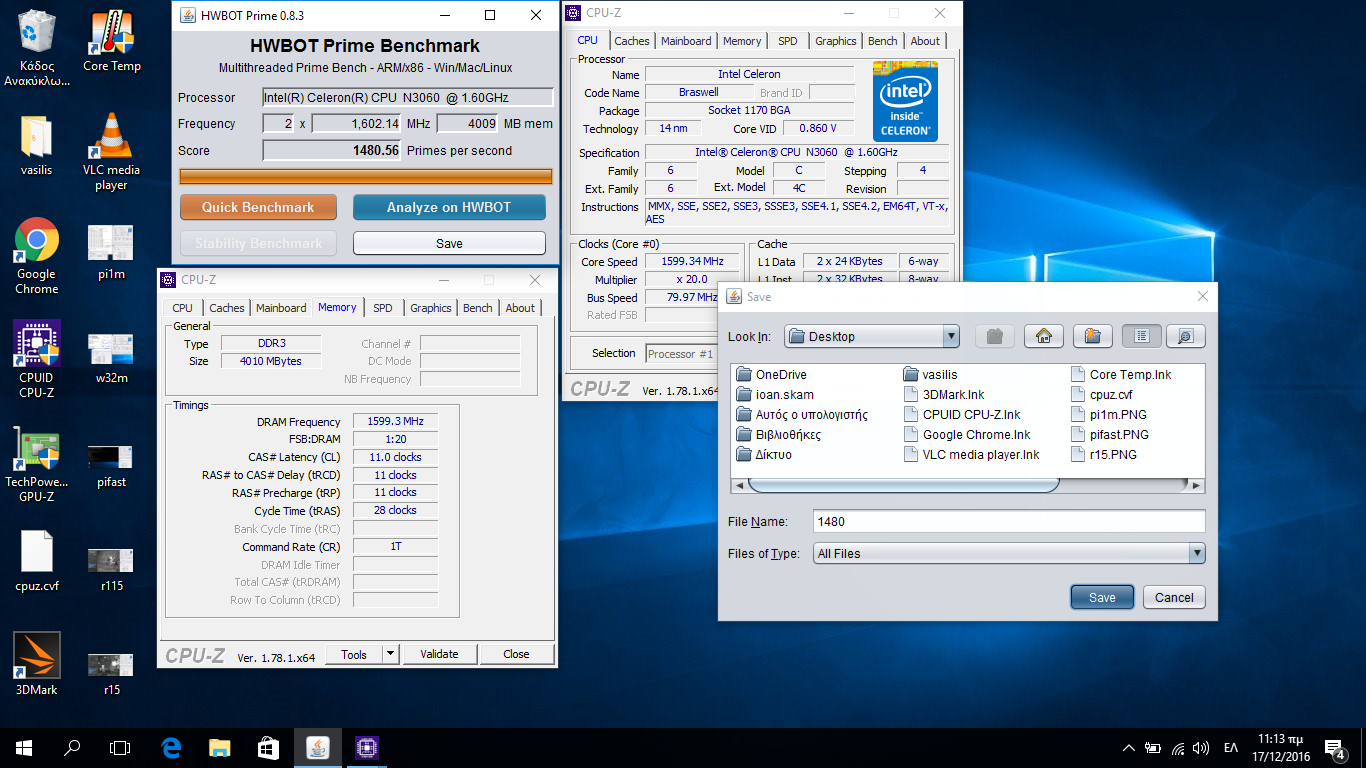Expand the Files of Type dropdown
The height and width of the screenshot is (768, 1366).
pyautogui.click(x=1197, y=553)
